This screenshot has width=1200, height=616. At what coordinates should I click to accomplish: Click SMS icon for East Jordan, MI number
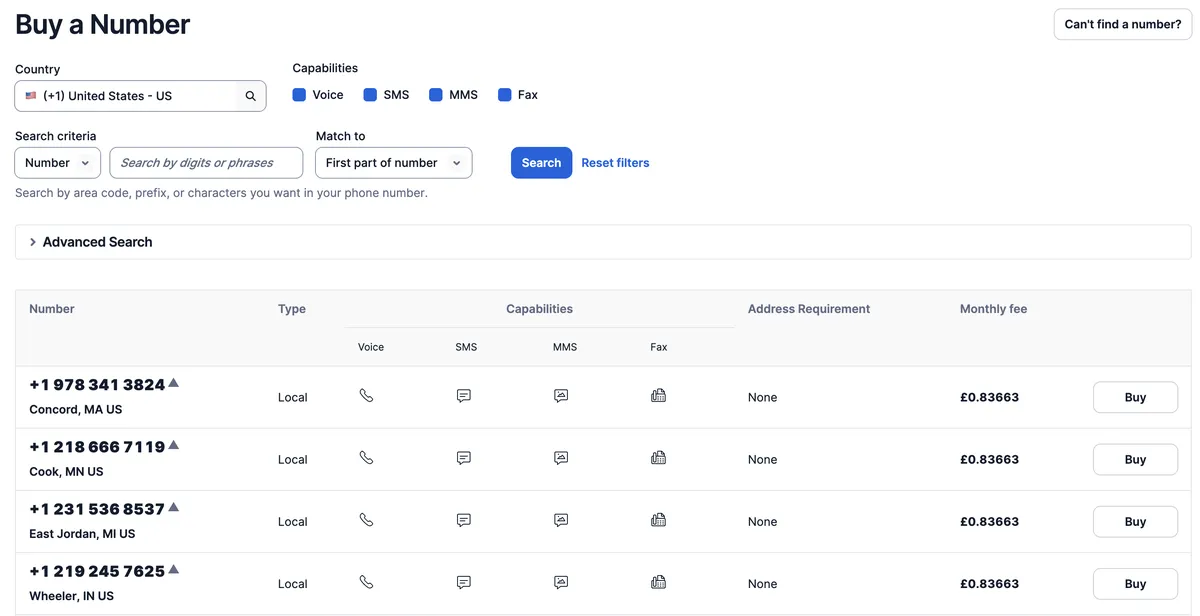point(464,520)
